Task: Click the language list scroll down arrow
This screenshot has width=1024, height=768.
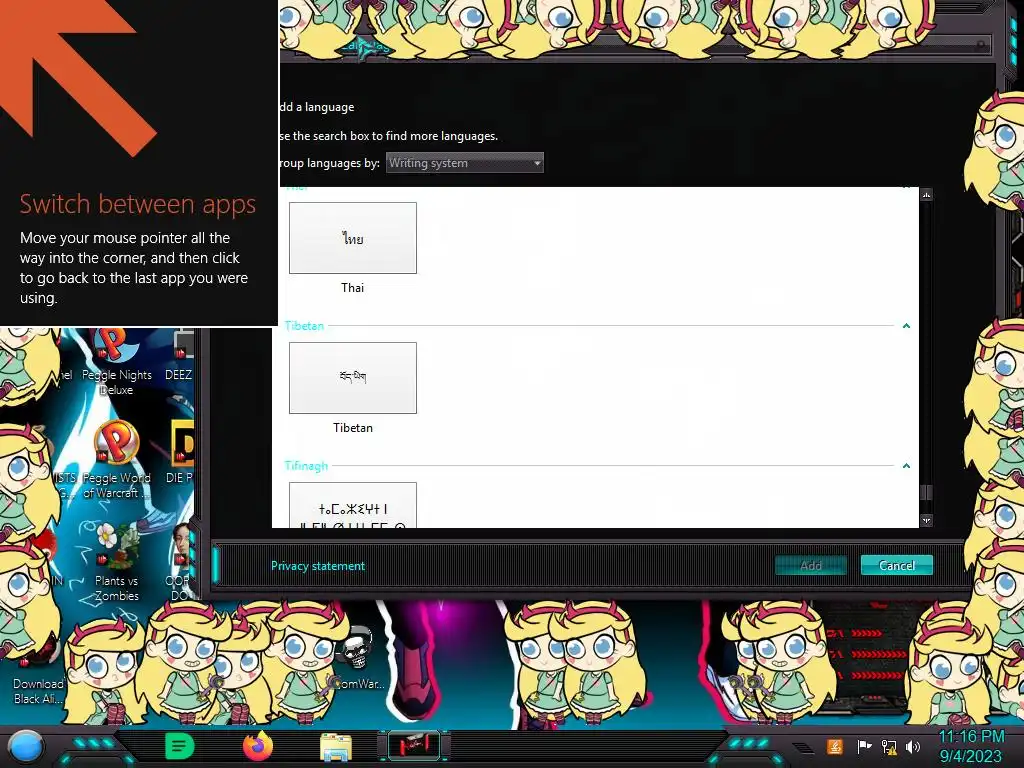Action: tap(926, 520)
